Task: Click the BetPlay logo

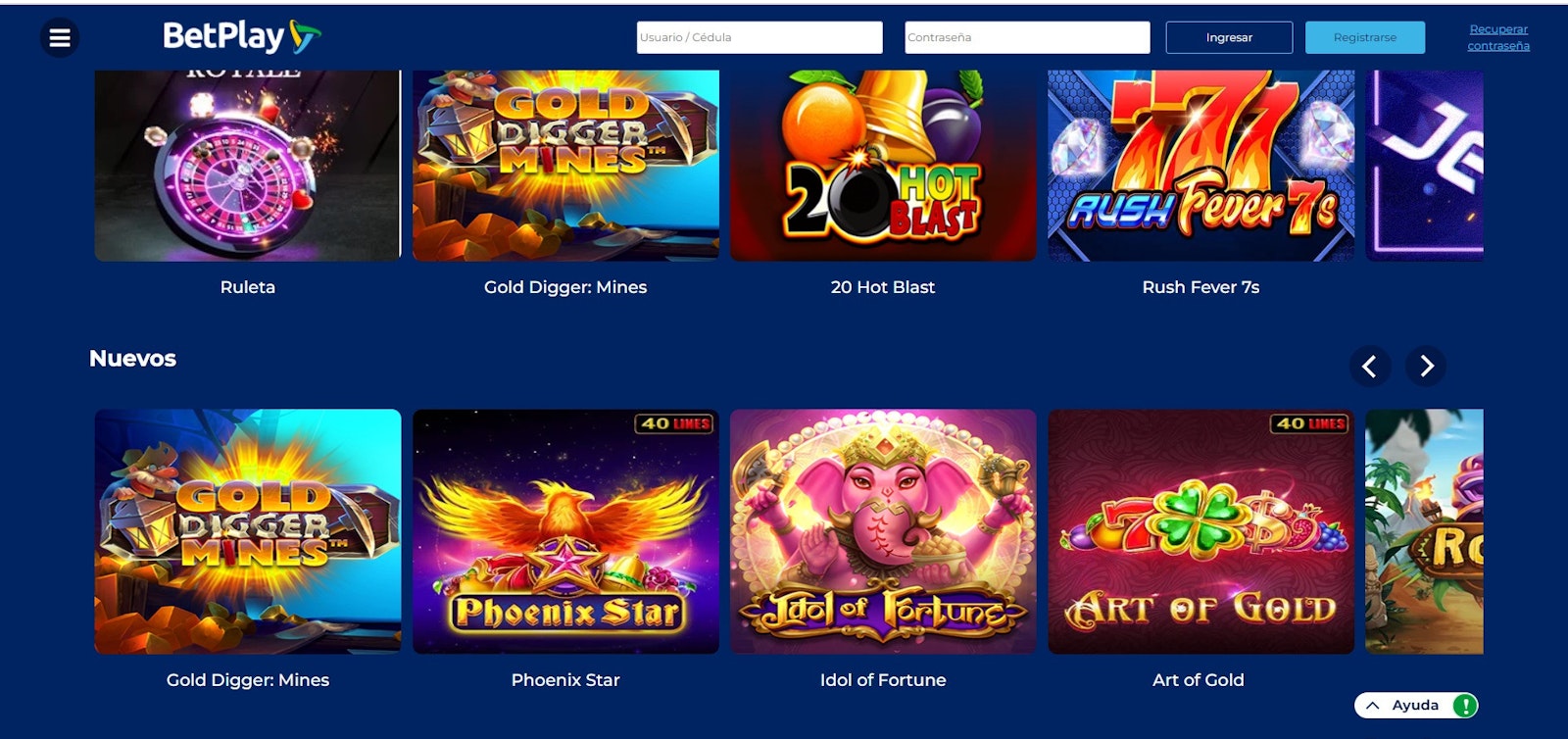Action: pos(242,37)
